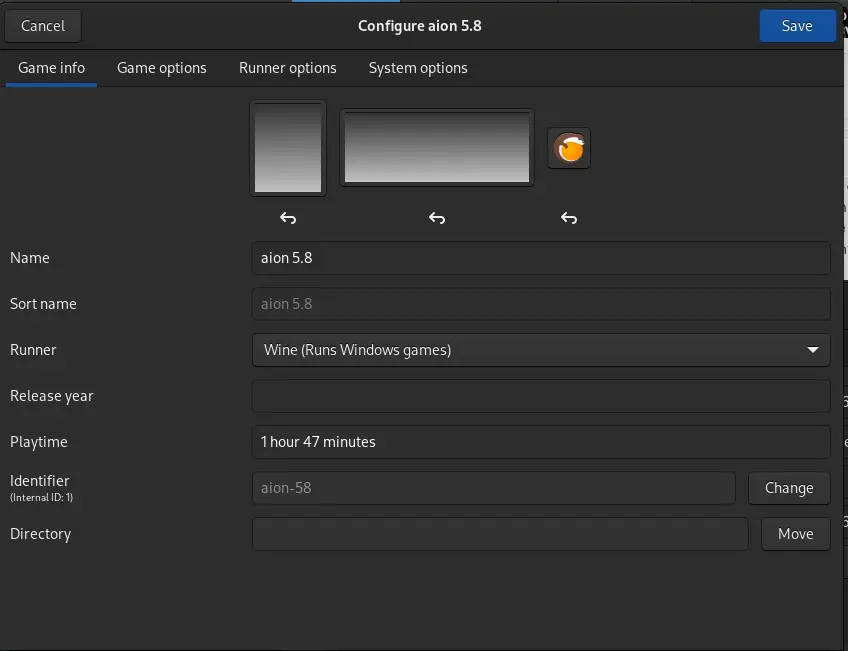848x651 pixels.
Task: Save the game configuration
Action: click(797, 26)
